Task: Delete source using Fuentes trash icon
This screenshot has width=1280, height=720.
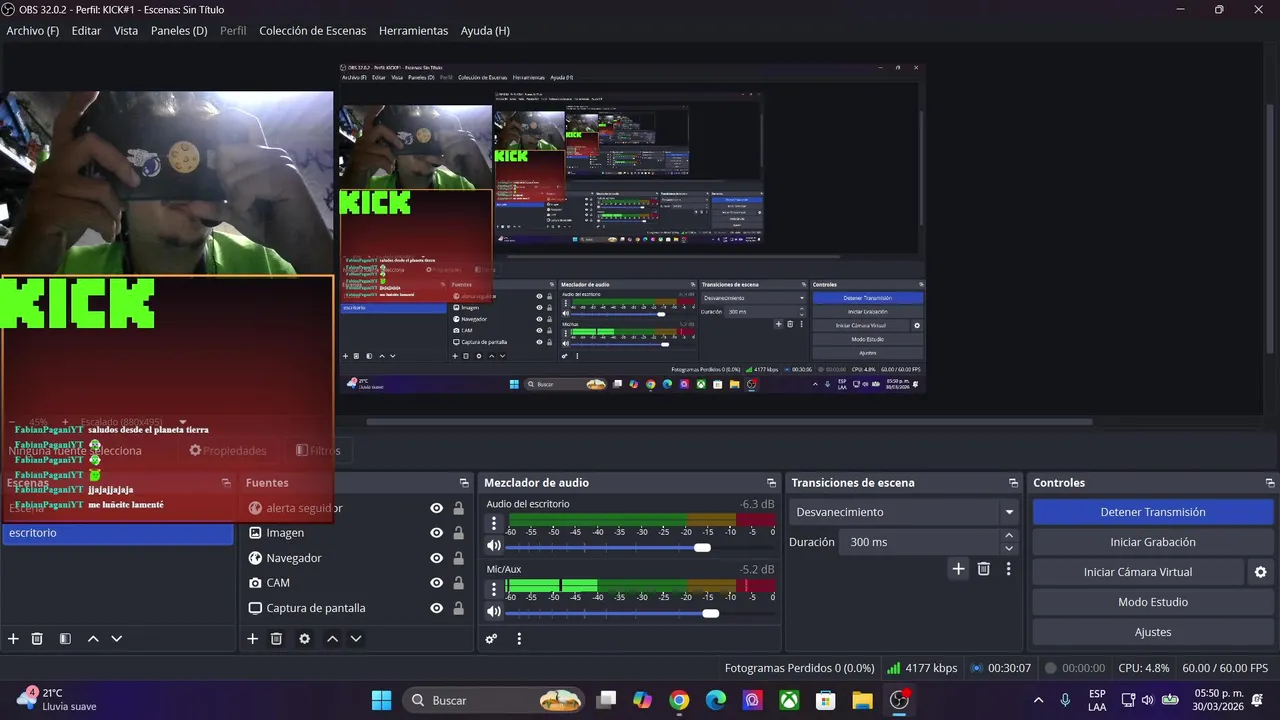Action: [277, 639]
